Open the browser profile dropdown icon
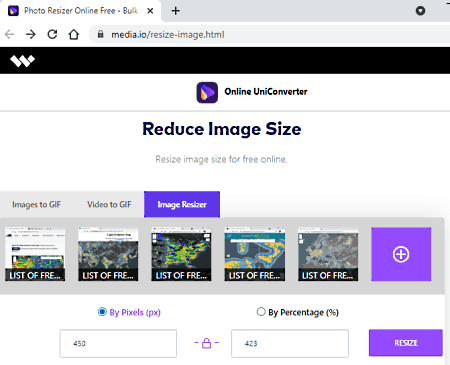450x365 pixels. [x=420, y=11]
